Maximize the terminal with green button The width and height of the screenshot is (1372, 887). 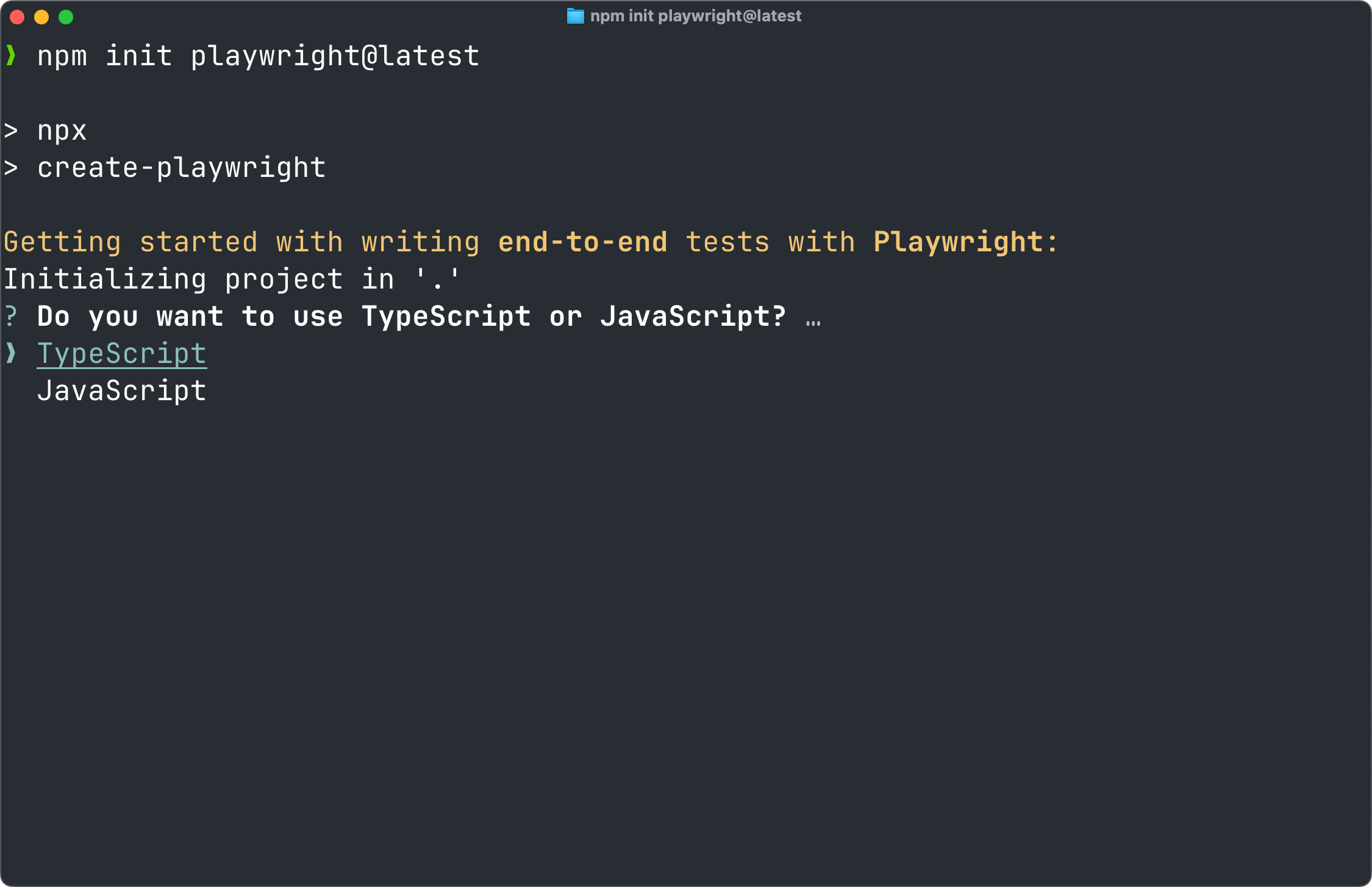click(x=66, y=17)
